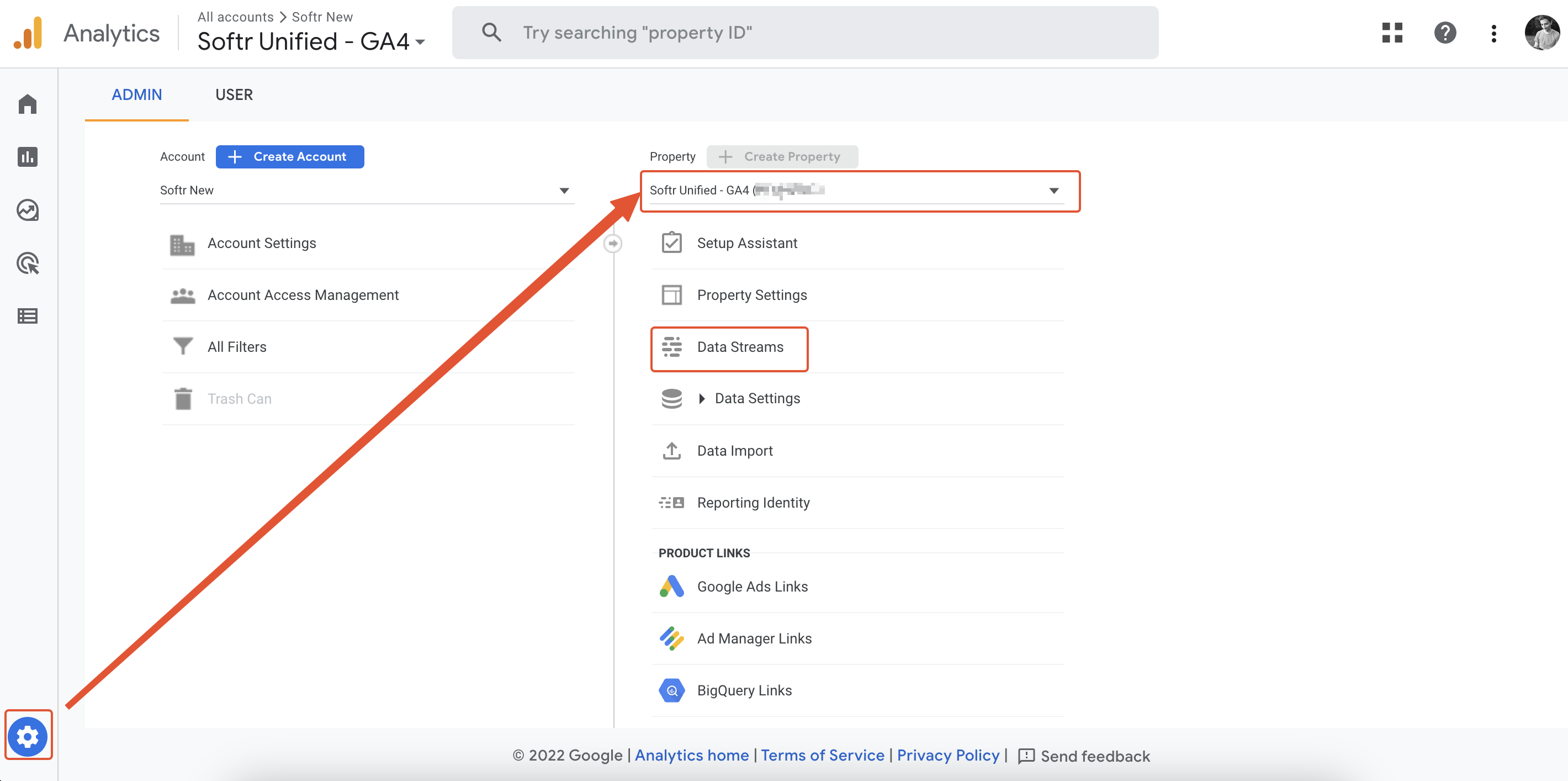Open the Home section from the left sidebar
The image size is (1568, 781).
point(28,104)
